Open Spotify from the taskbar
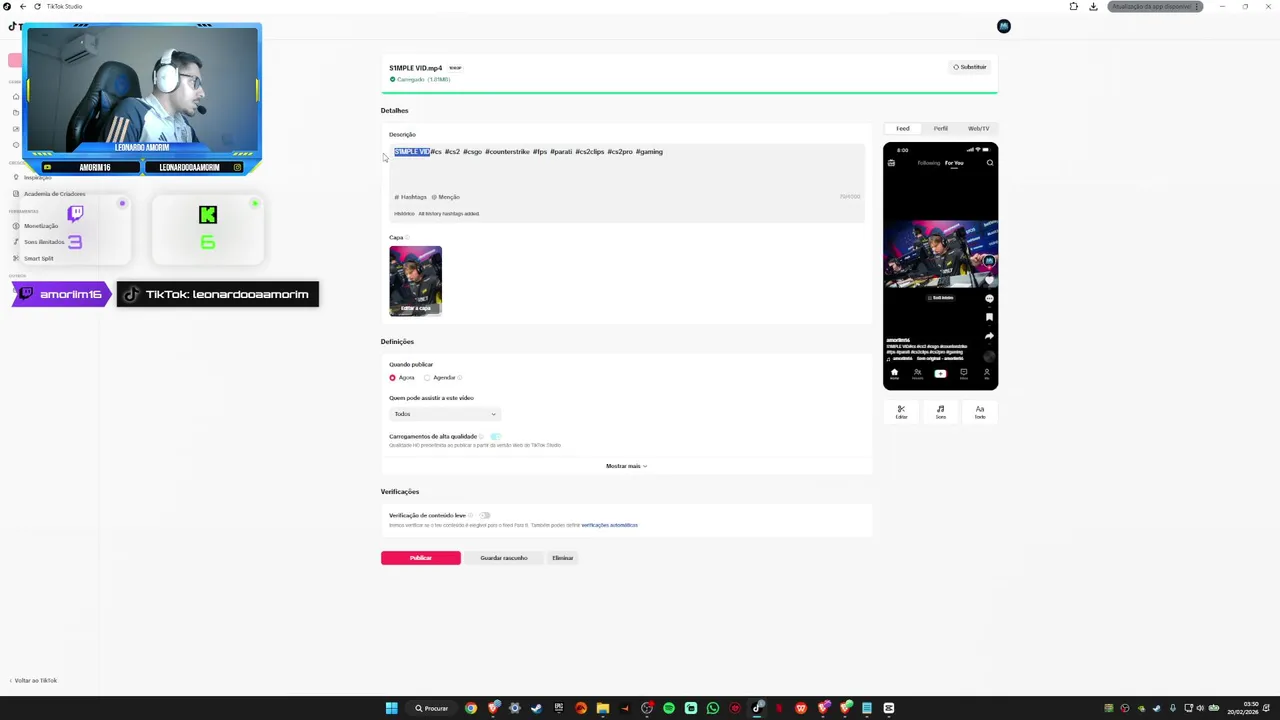 [x=669, y=708]
